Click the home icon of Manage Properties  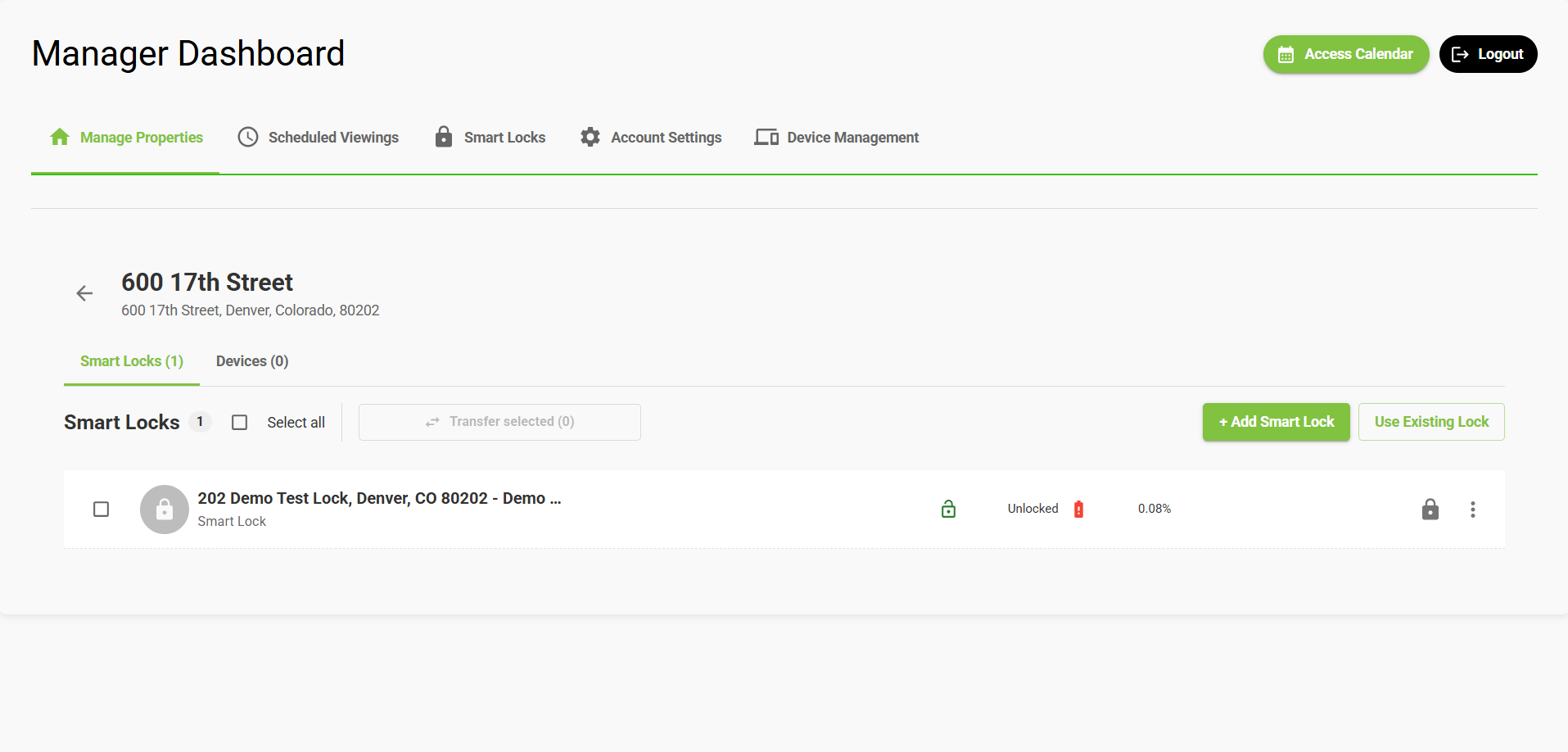point(60,137)
